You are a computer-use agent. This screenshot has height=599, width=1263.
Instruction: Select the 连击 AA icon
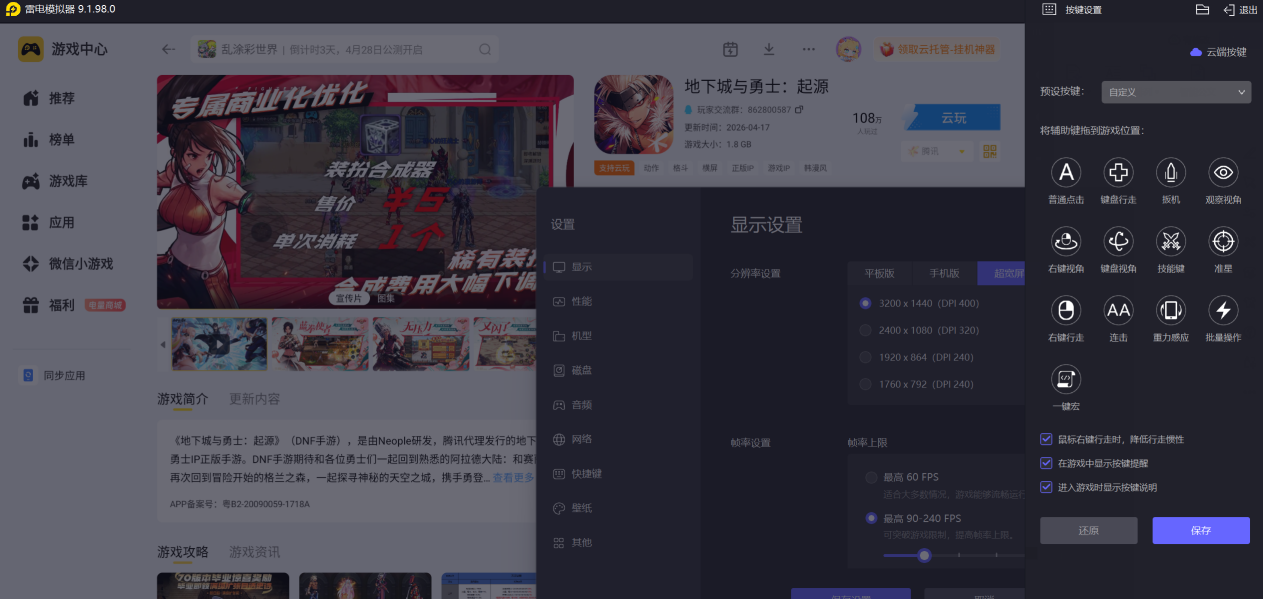[1118, 310]
